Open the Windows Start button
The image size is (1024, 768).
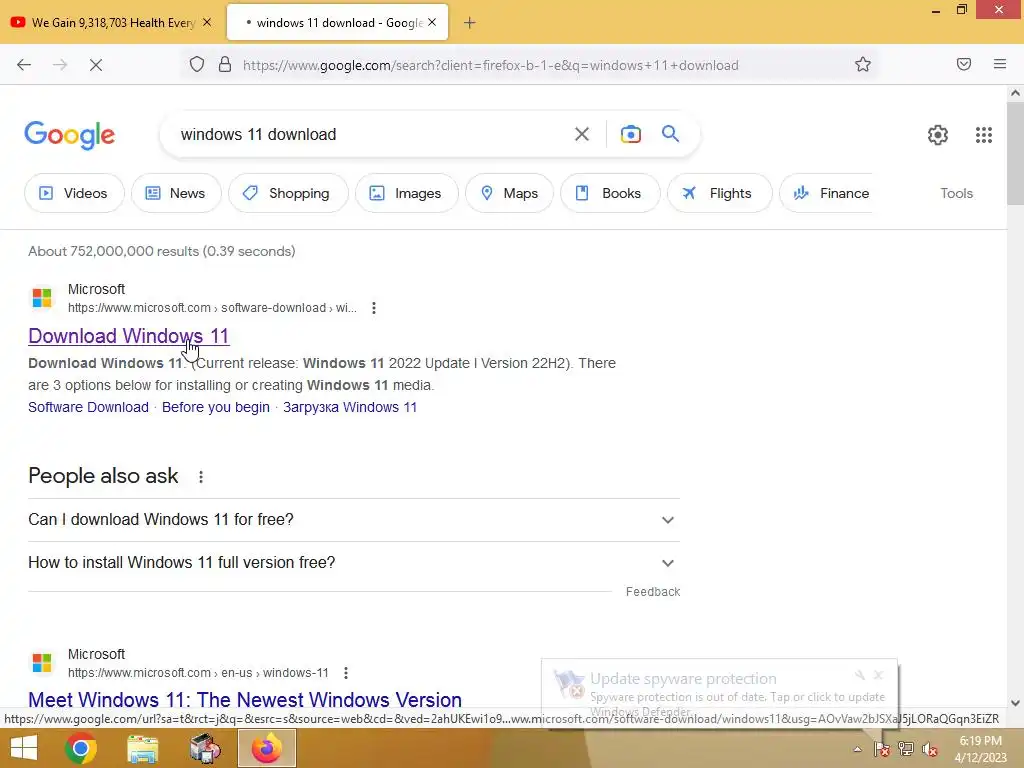click(x=24, y=748)
